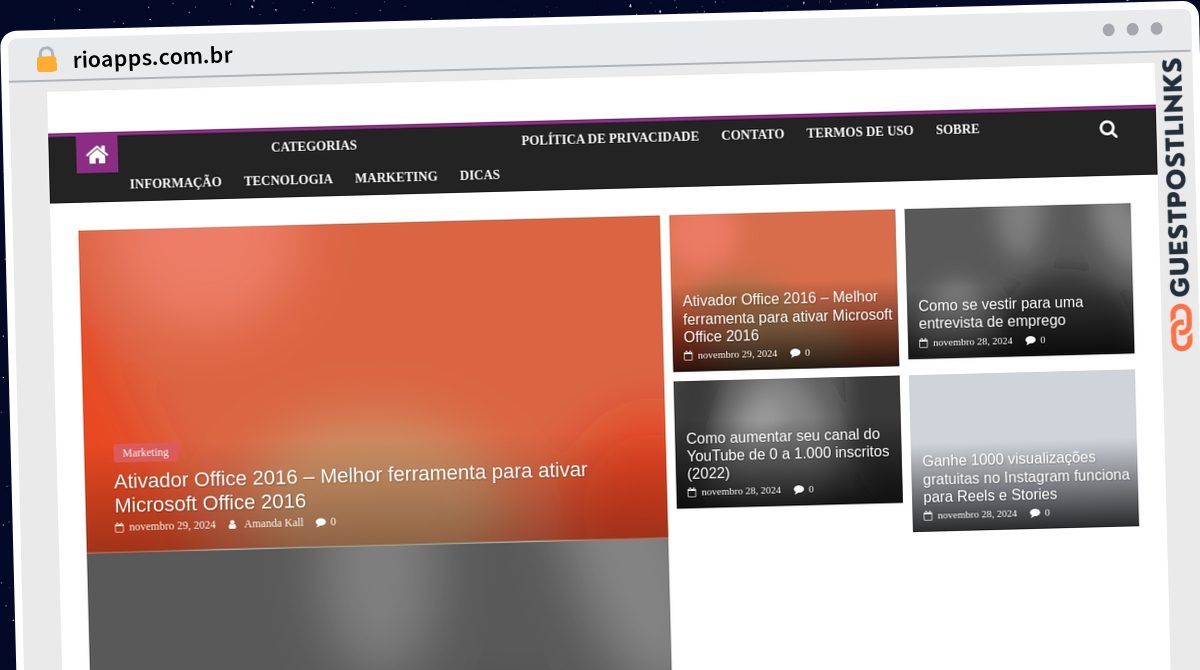This screenshot has height=670, width=1200.
Task: Open the DICAS category
Action: 480,175
